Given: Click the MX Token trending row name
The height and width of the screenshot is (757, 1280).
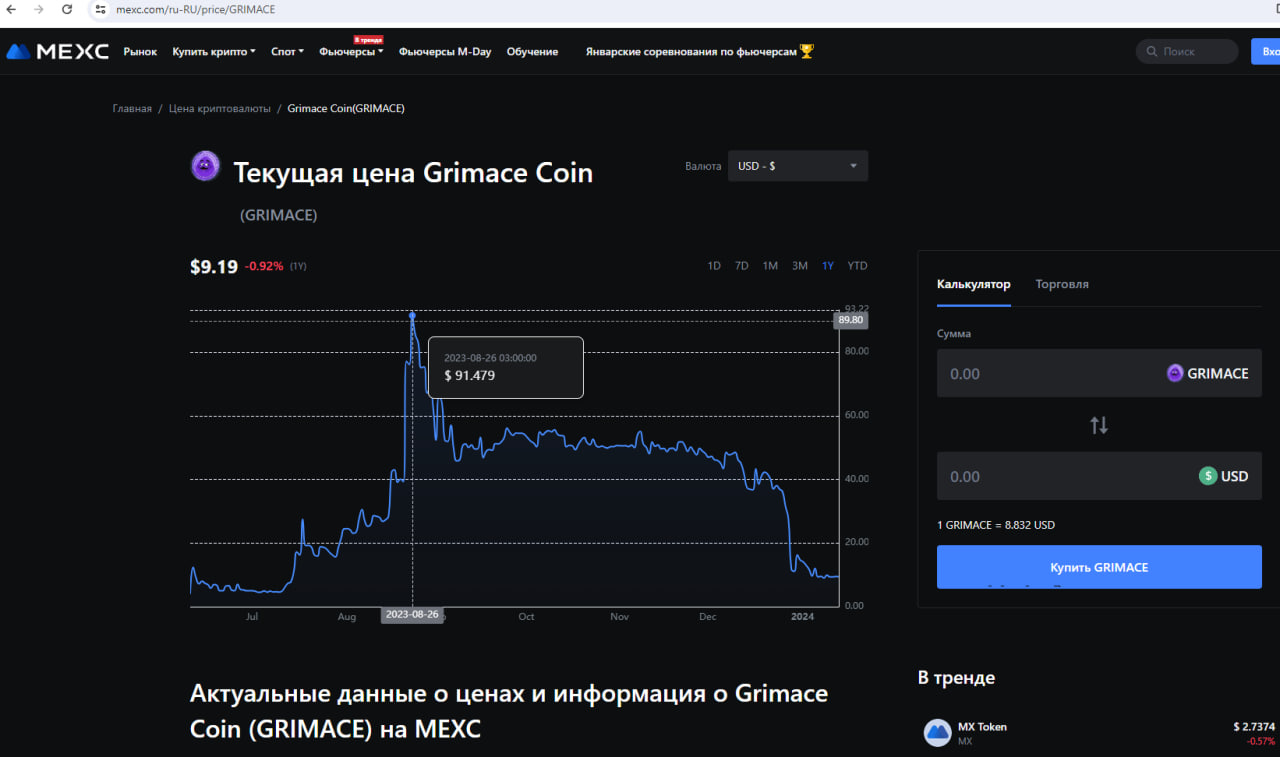Looking at the screenshot, I should coord(982,726).
